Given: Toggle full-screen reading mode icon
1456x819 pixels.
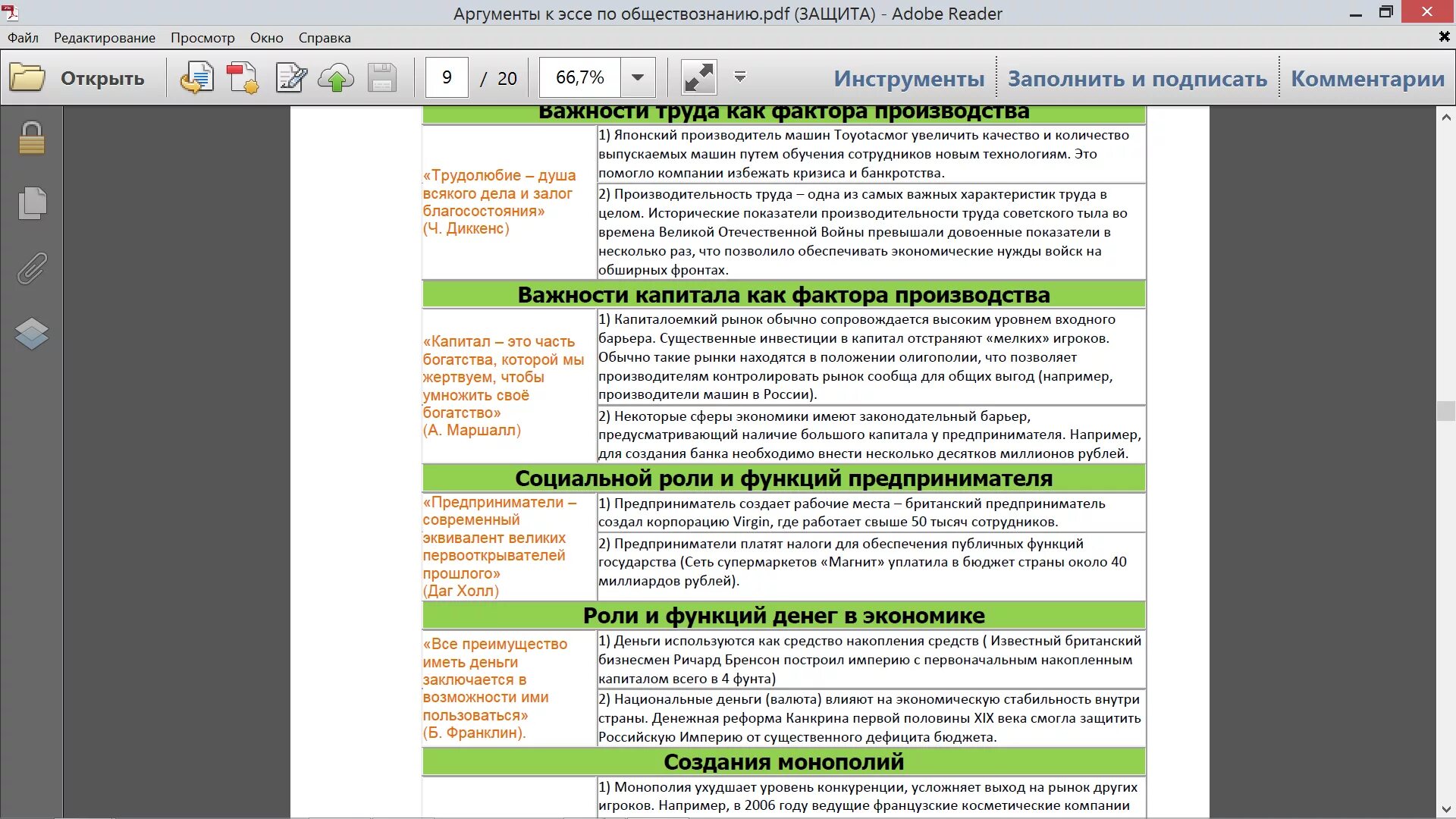Looking at the screenshot, I should [x=697, y=77].
